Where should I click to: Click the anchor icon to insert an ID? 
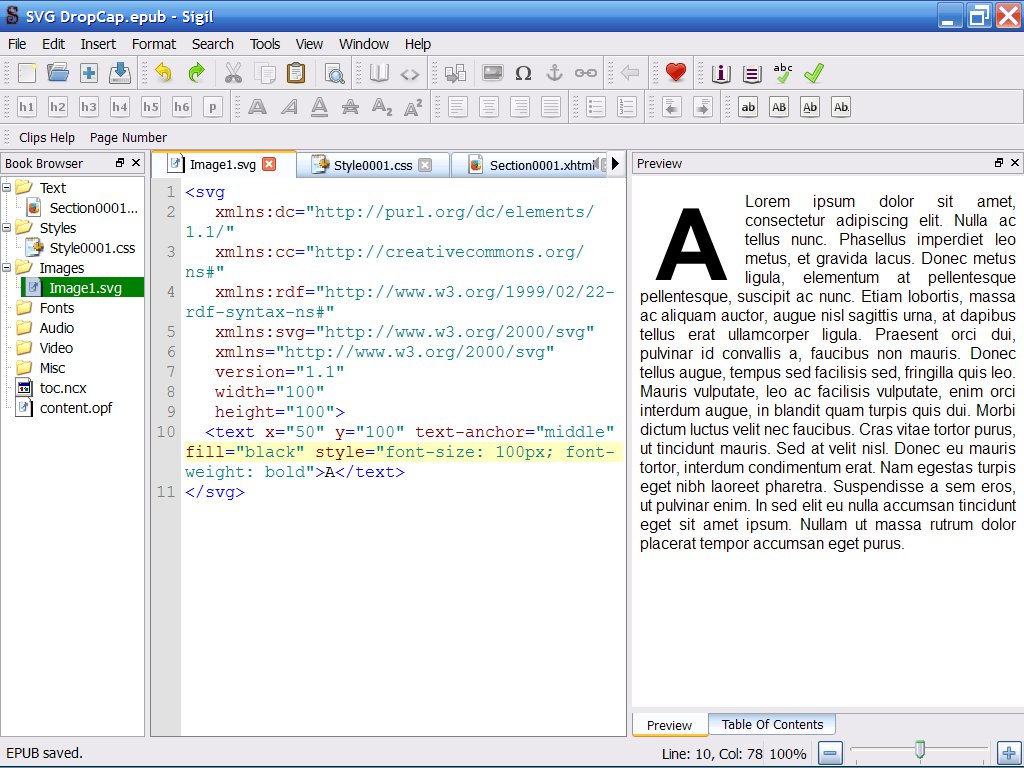coord(554,73)
